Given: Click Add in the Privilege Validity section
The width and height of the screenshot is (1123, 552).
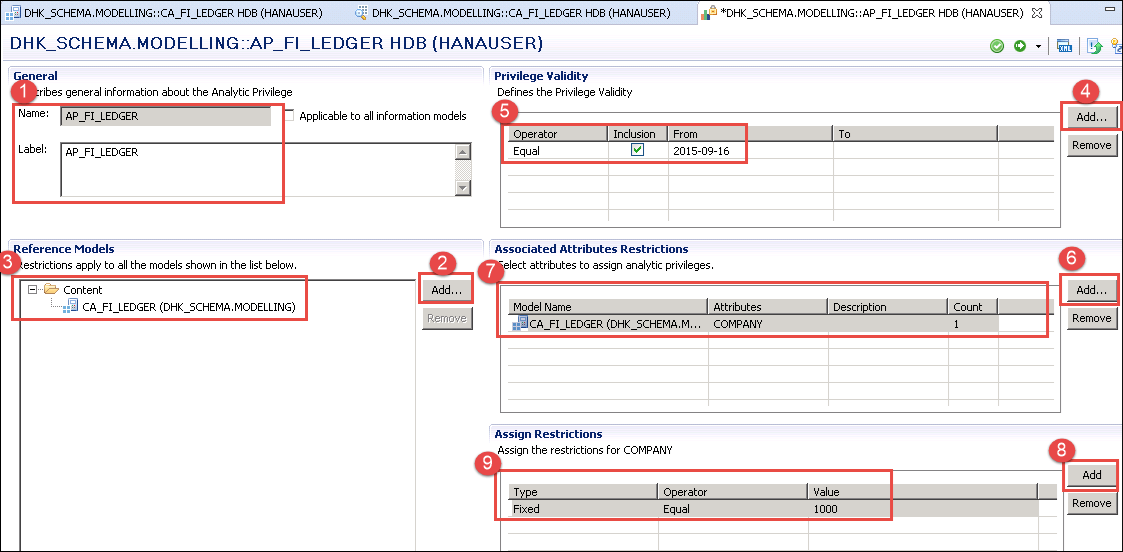Looking at the screenshot, I should click(x=1090, y=117).
